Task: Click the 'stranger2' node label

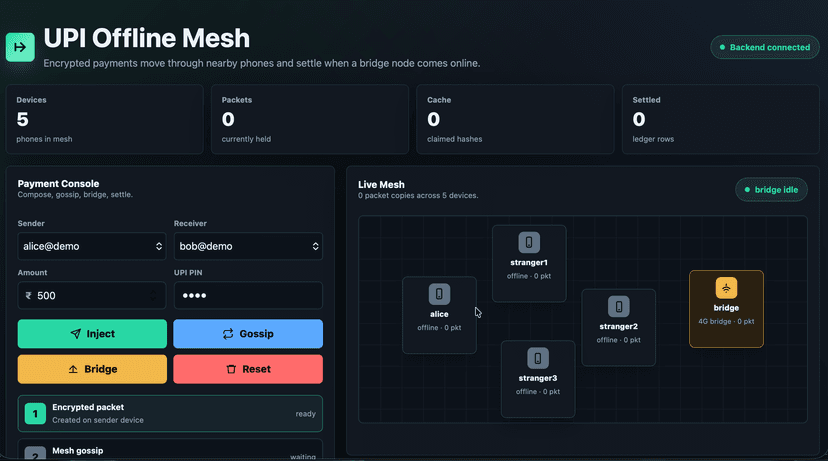Action: click(618, 326)
